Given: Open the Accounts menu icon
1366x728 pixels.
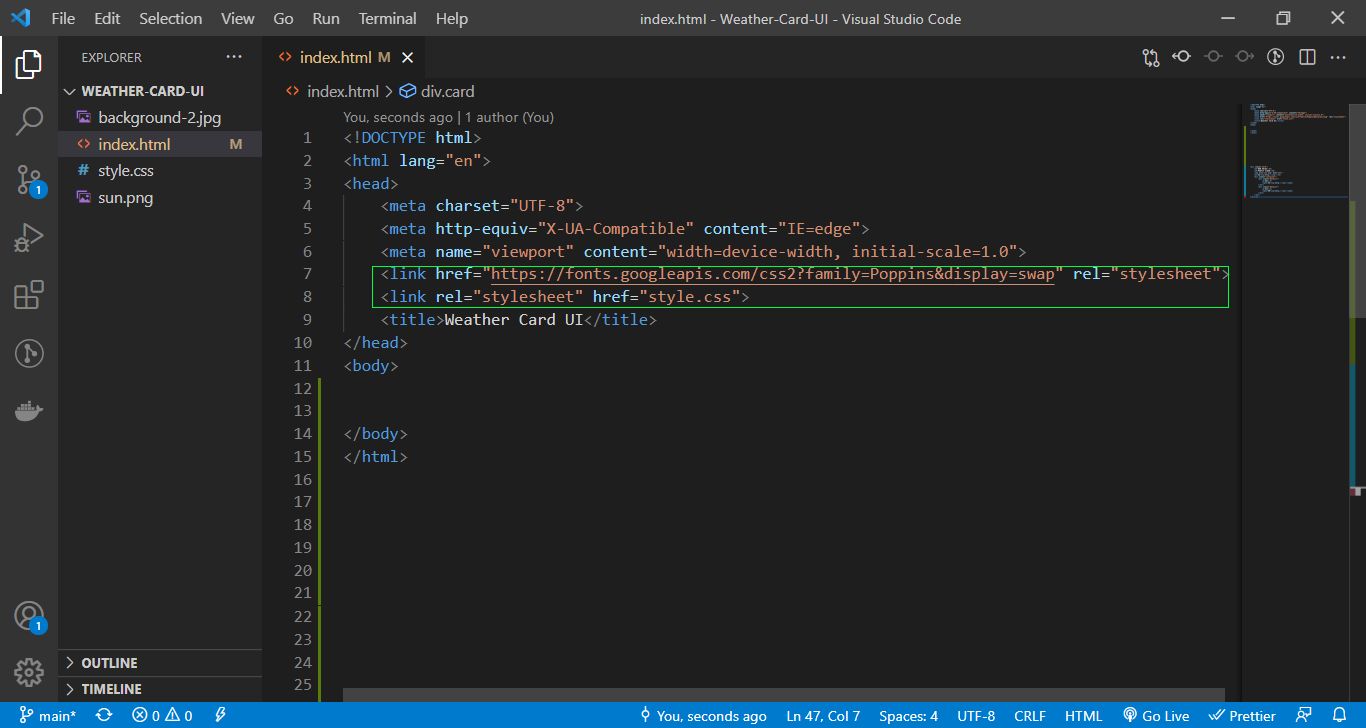Looking at the screenshot, I should pos(29,616).
